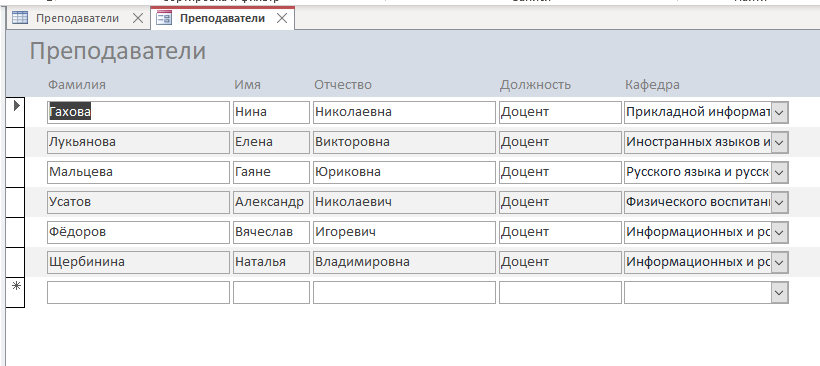
Task: Close the Преподаватели table tab
Action: (x=138, y=18)
